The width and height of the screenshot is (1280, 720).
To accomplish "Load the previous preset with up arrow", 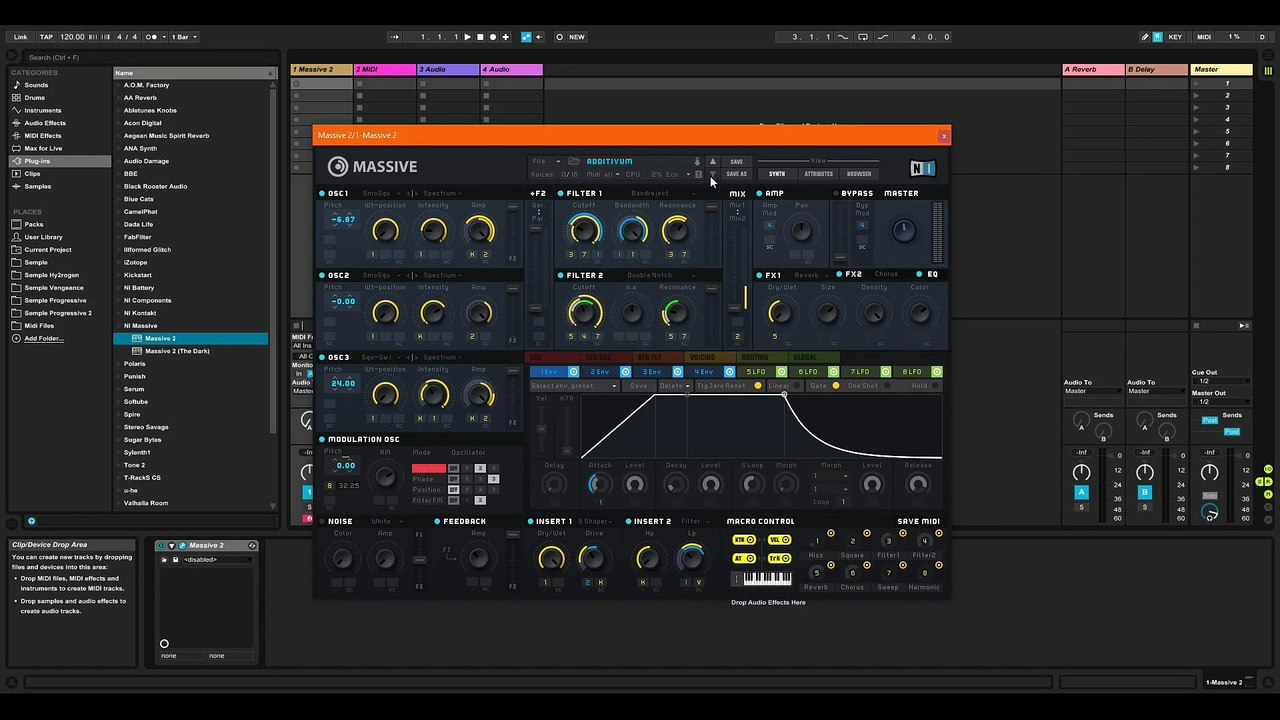I will (x=713, y=161).
